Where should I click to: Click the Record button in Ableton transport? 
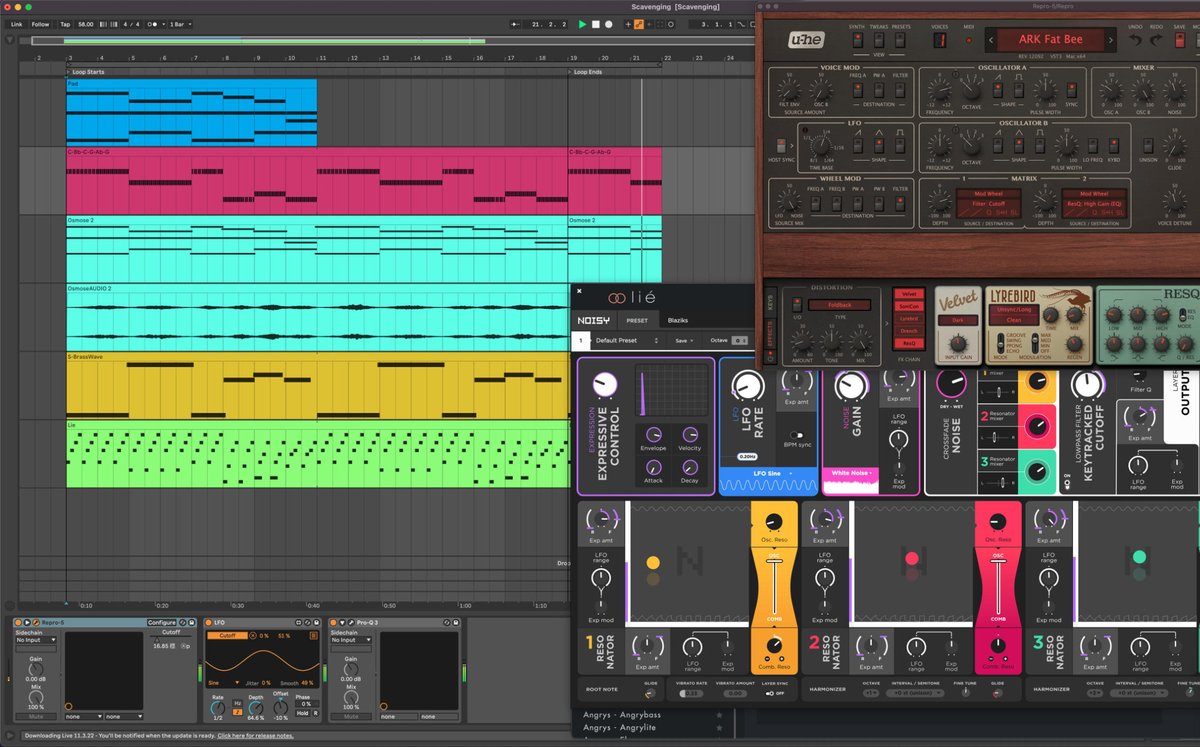tap(609, 24)
